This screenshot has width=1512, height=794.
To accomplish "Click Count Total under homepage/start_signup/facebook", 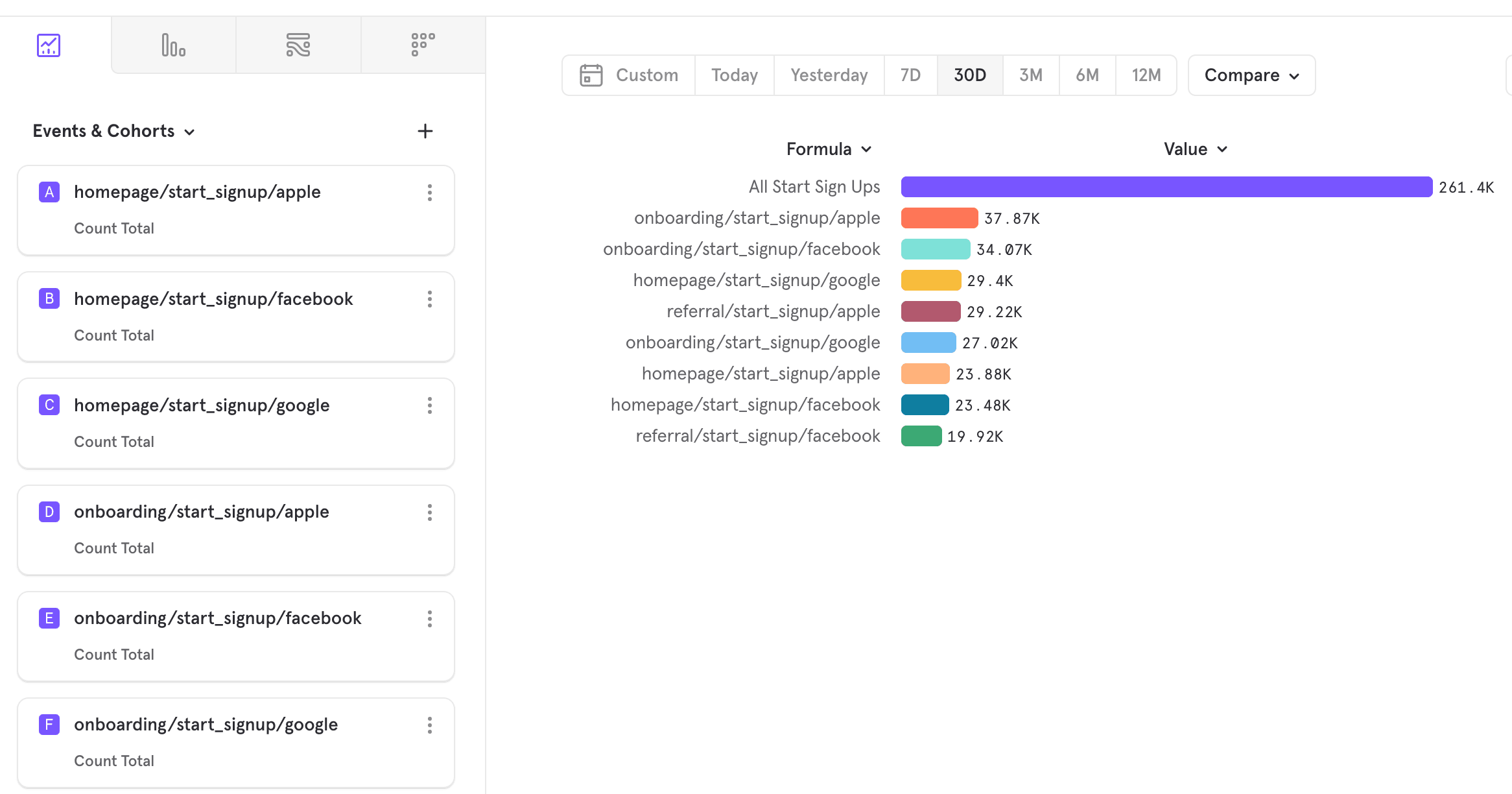I will [114, 335].
